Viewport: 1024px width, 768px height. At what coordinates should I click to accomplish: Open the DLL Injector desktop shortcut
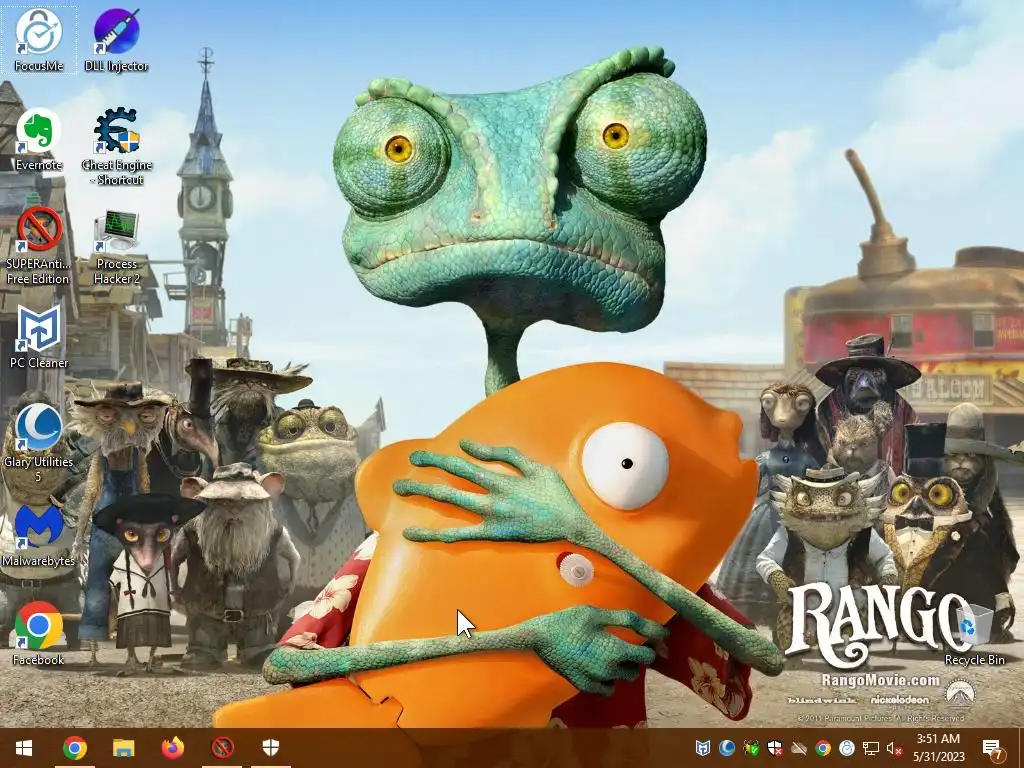click(116, 39)
